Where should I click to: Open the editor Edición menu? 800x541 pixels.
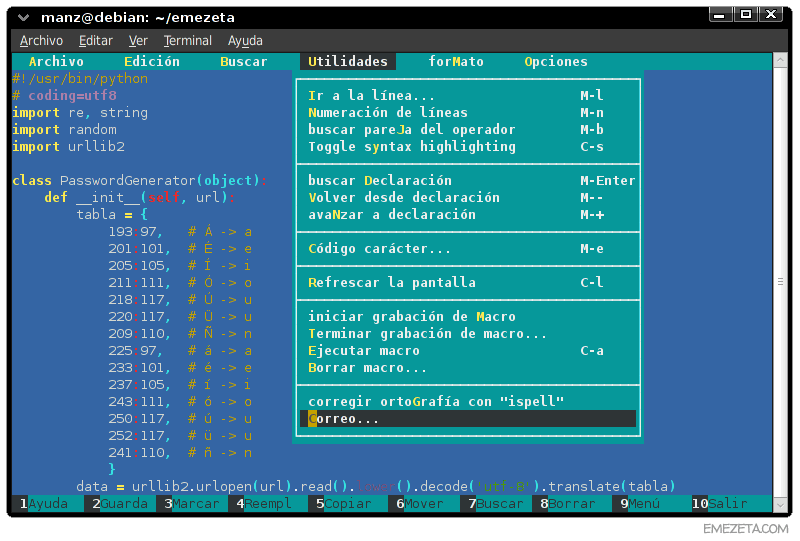(152, 62)
